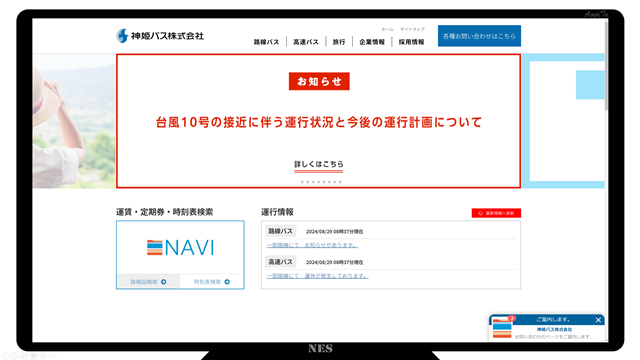640x360 pixels.
Task: Open the NAVI search logo banner
Action: 180,247
